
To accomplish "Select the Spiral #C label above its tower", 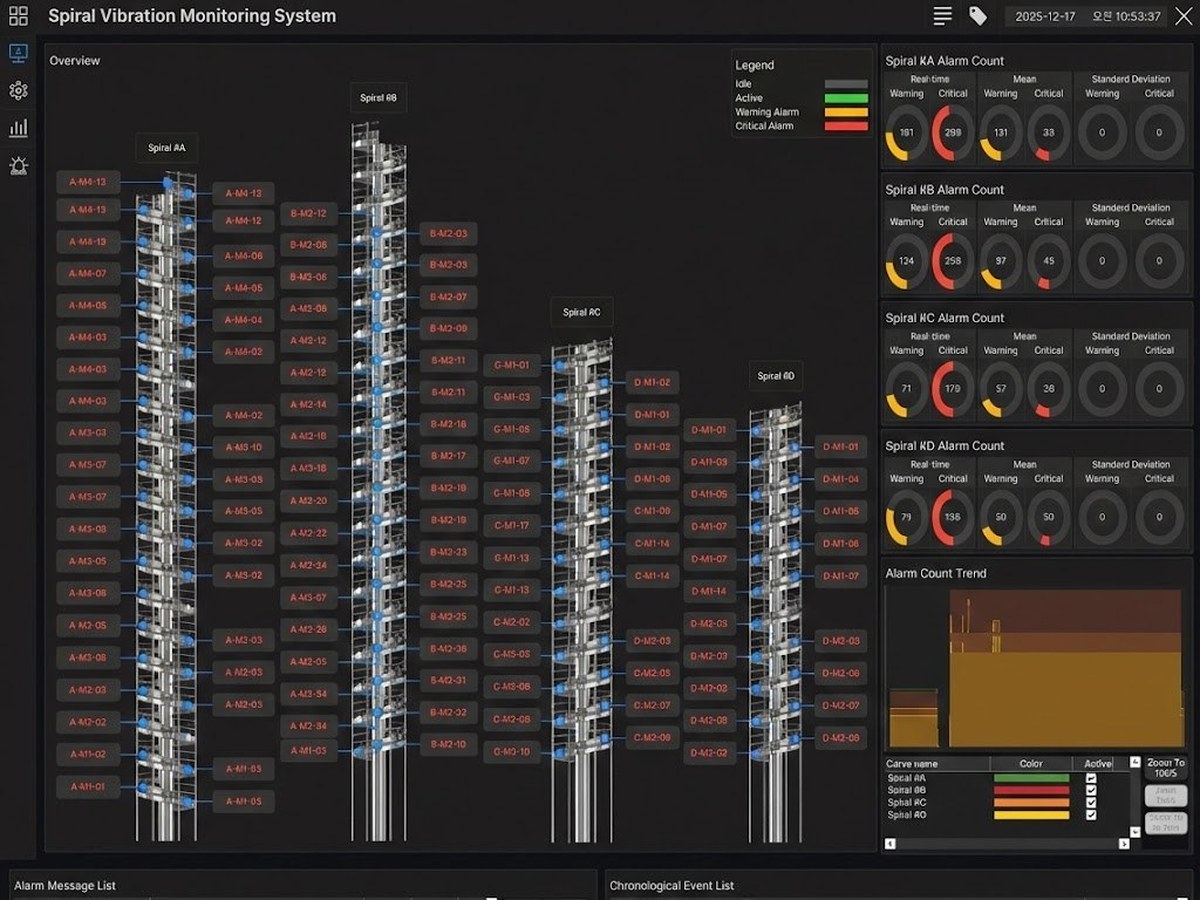I will (581, 312).
